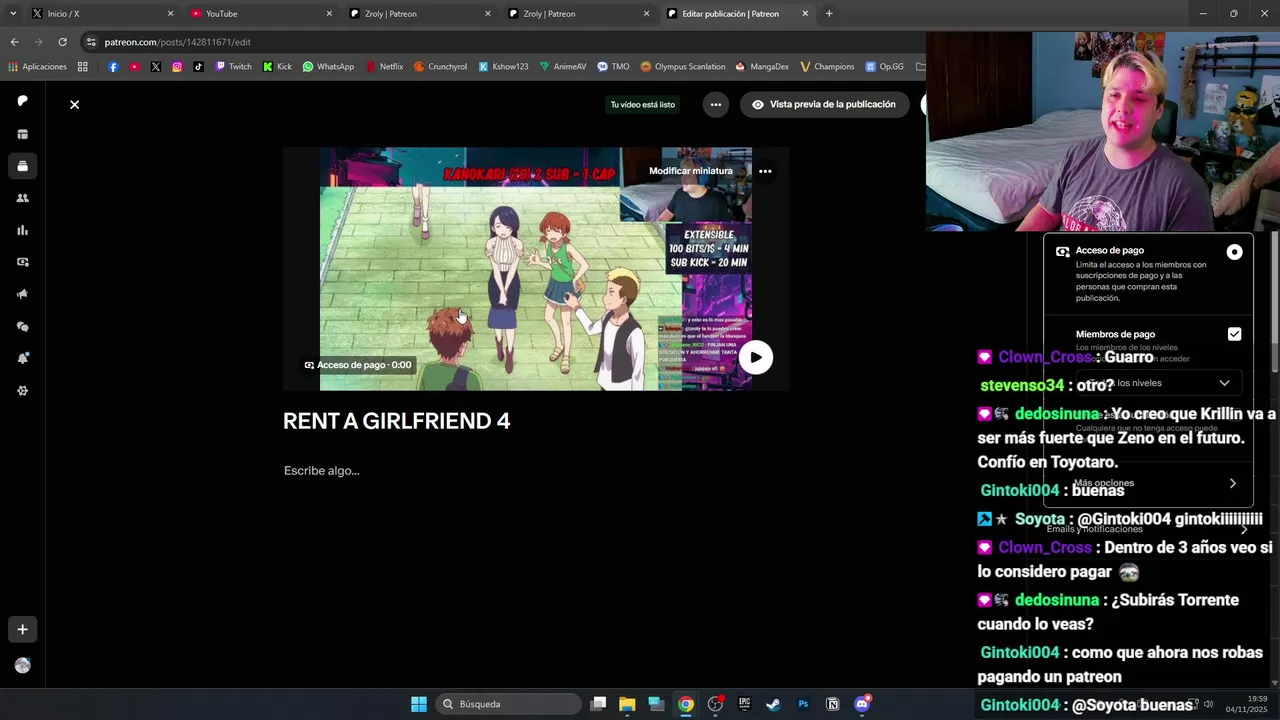This screenshot has width=1280, height=720.
Task: Open the three-dot menu beside video status
Action: pos(715,104)
